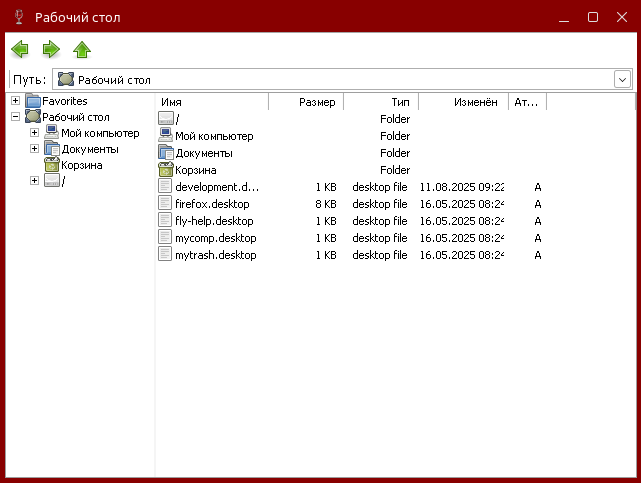Expand the Favorites tree node
The width and height of the screenshot is (641, 483).
(15, 101)
